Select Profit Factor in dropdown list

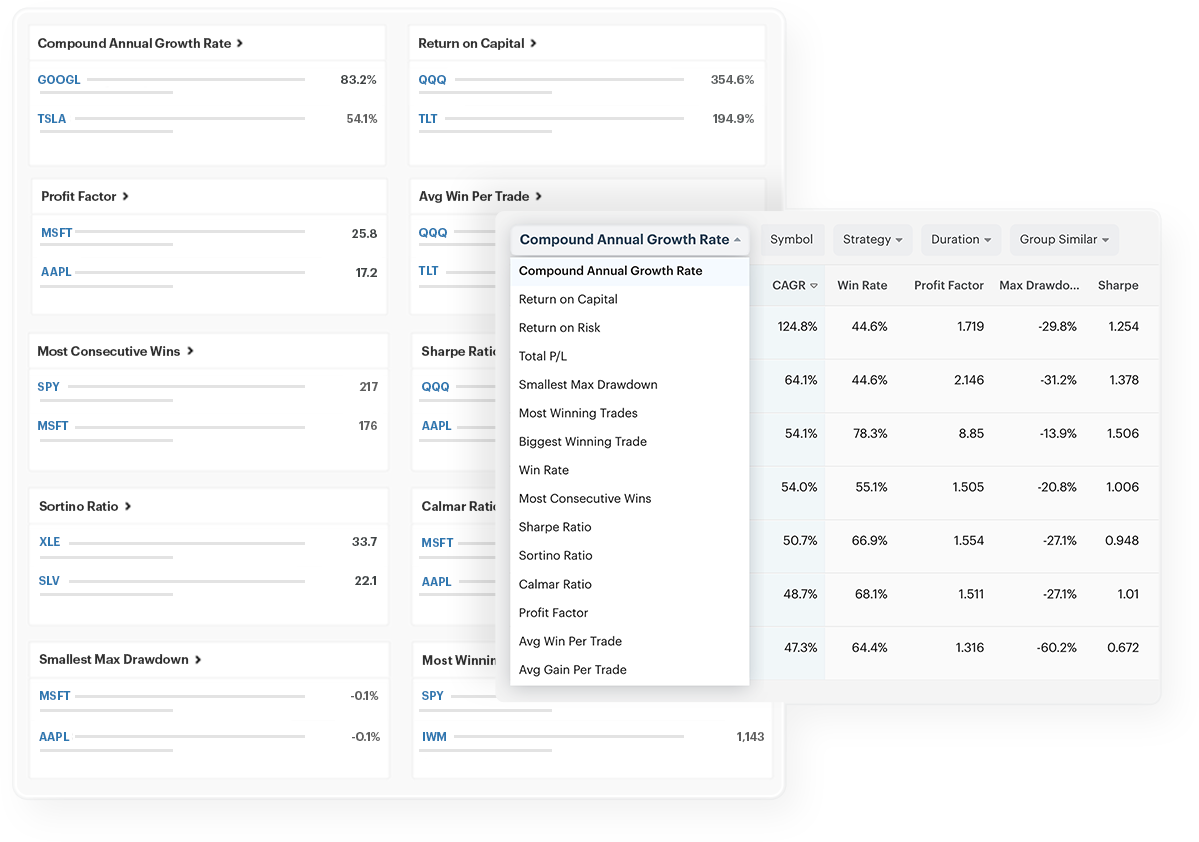pyautogui.click(x=629, y=613)
